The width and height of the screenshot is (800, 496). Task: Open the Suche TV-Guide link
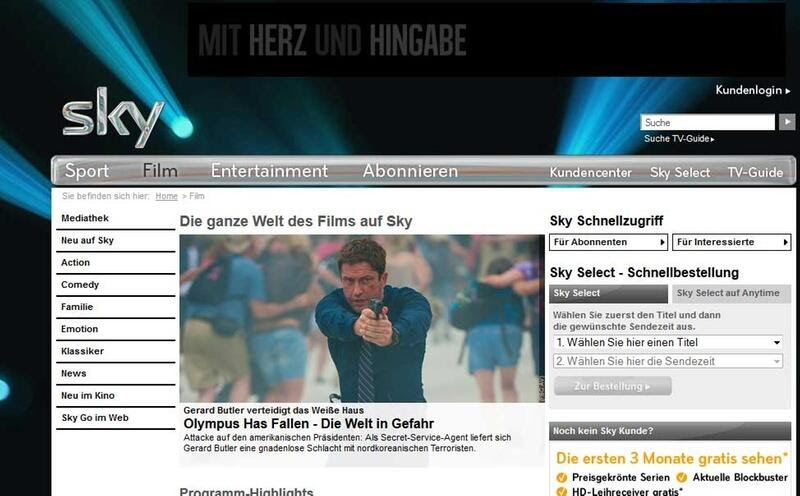[x=679, y=139]
